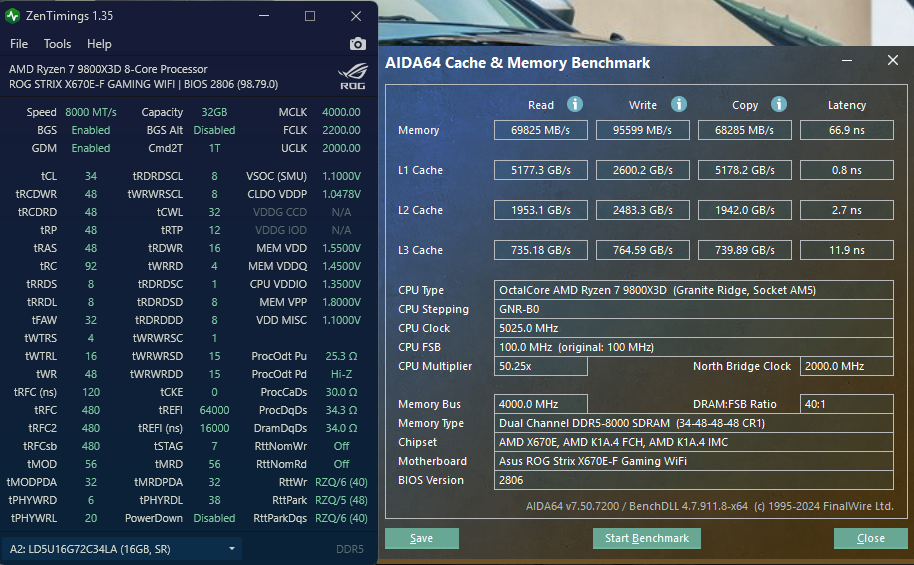914x565 pixels.
Task: Minimize the ZenTimings window
Action: [x=263, y=16]
